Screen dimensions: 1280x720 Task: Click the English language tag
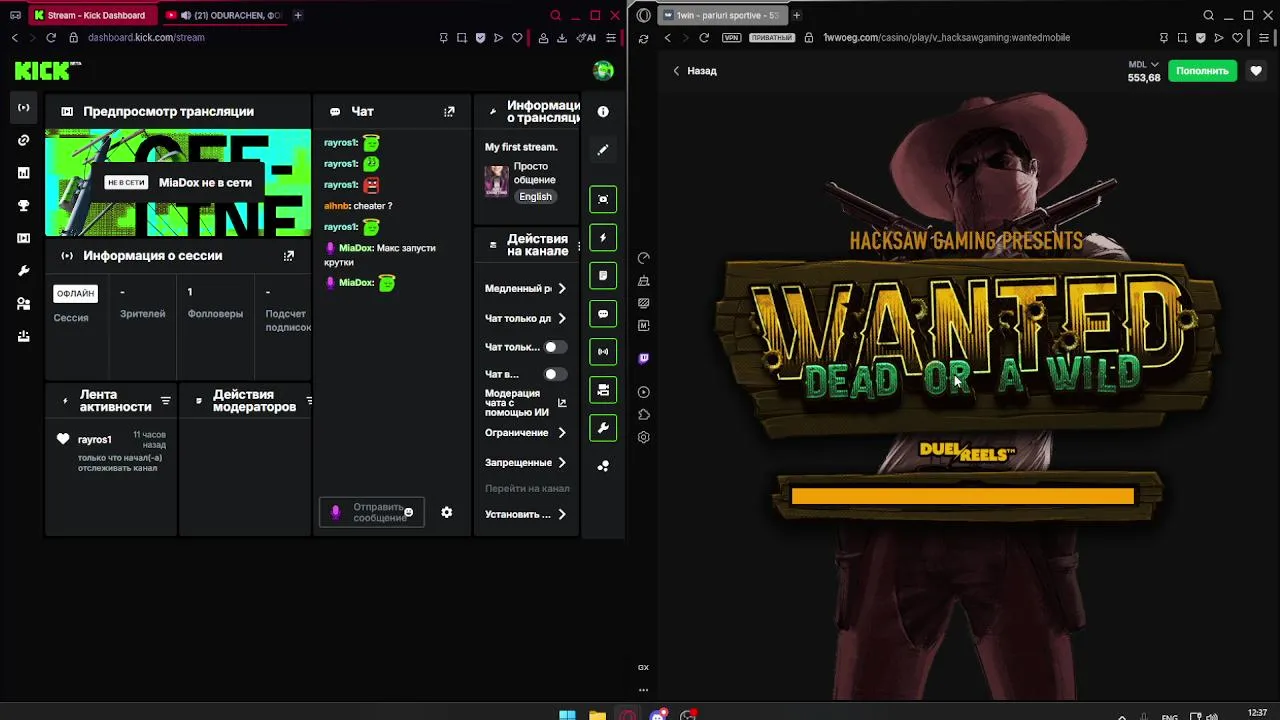[x=535, y=197]
